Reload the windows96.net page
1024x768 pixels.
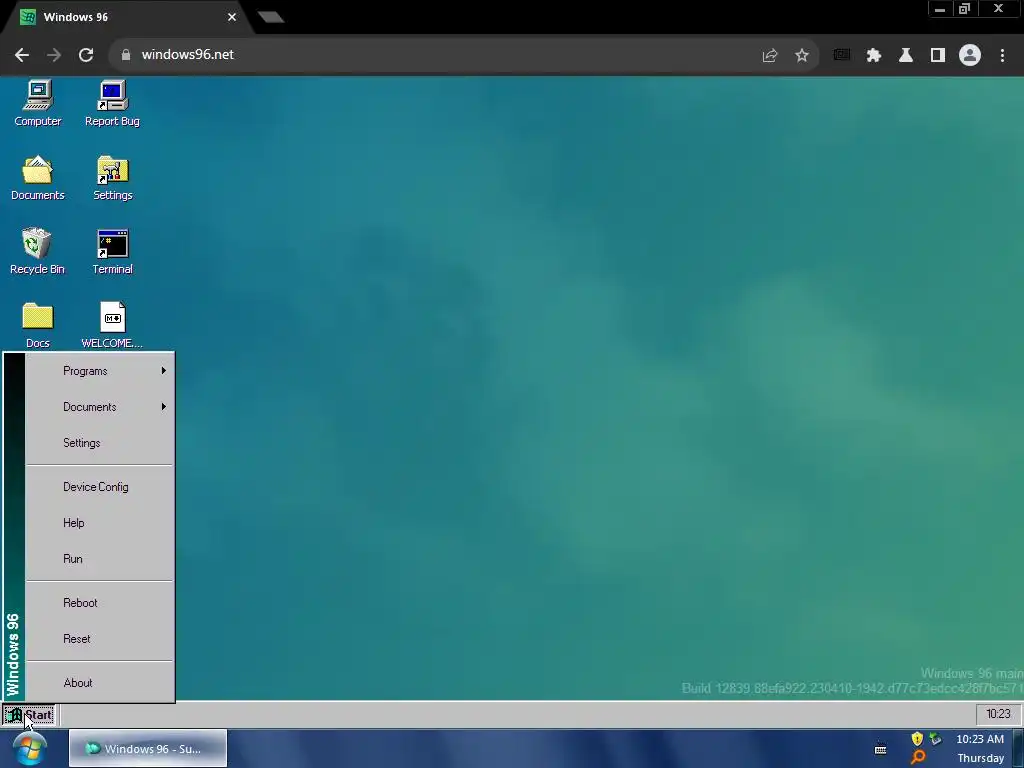[x=86, y=55]
